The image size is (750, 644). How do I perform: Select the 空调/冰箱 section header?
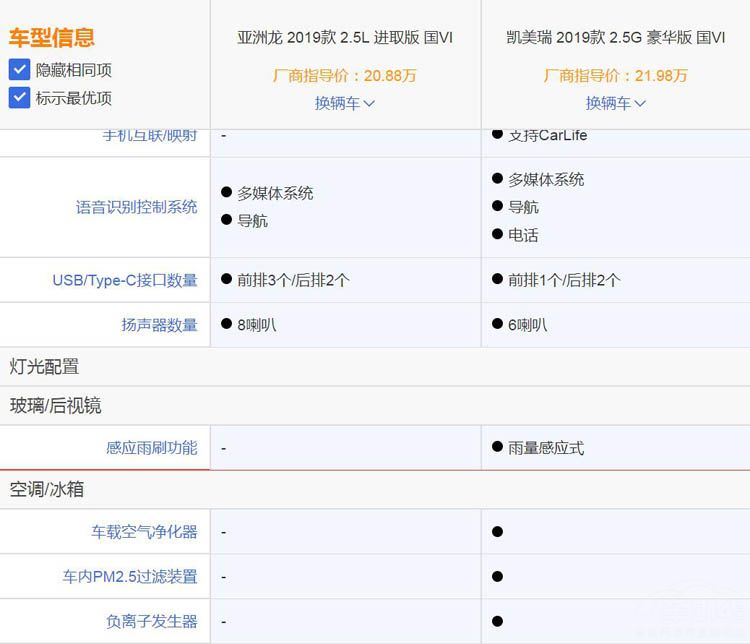pyautogui.click(x=48, y=490)
